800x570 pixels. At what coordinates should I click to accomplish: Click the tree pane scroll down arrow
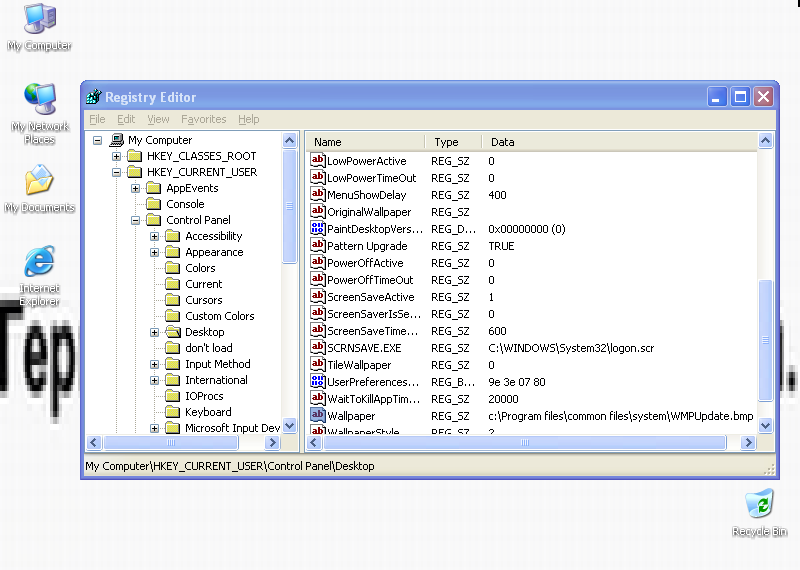[x=289, y=425]
